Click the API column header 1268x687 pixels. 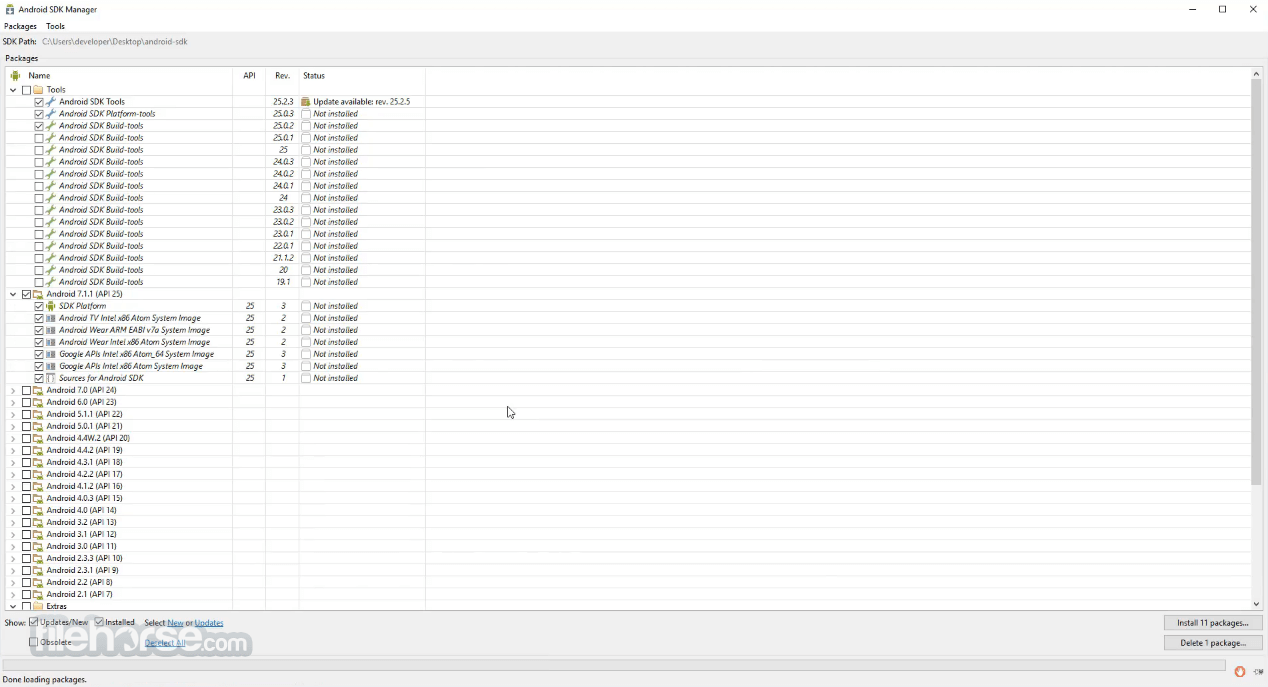click(249, 76)
